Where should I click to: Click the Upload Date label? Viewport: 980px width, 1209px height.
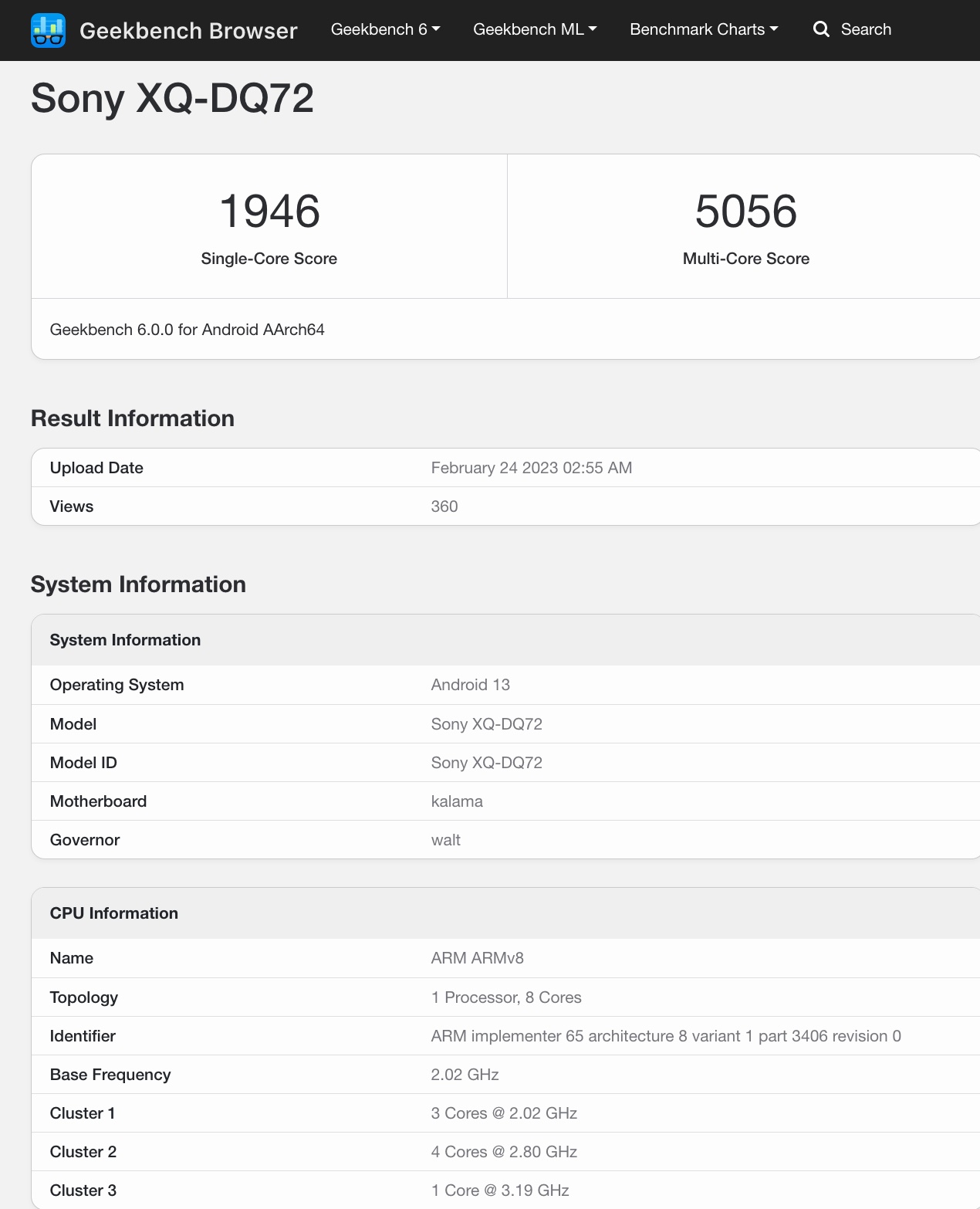[96, 468]
